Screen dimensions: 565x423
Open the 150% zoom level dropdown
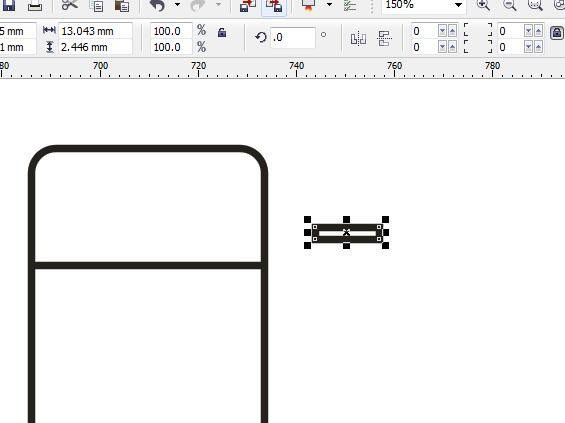(458, 5)
